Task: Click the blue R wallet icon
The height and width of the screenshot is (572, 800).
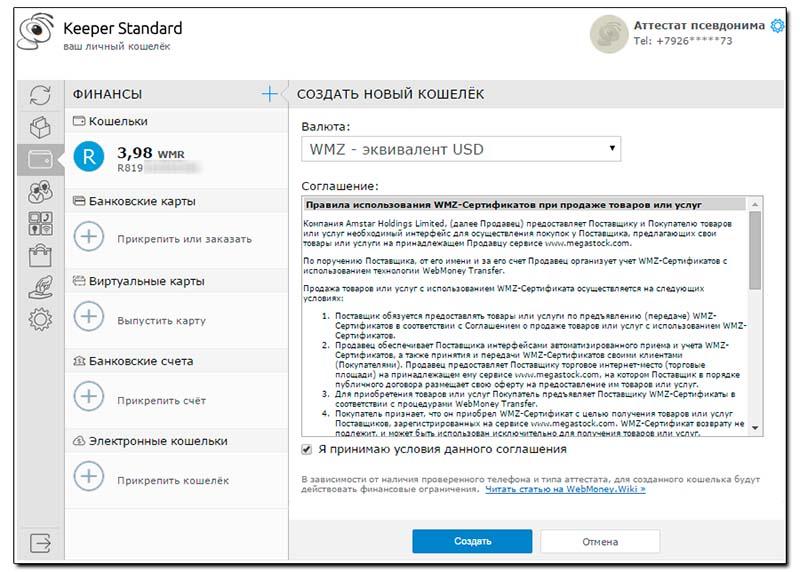Action: click(x=89, y=157)
